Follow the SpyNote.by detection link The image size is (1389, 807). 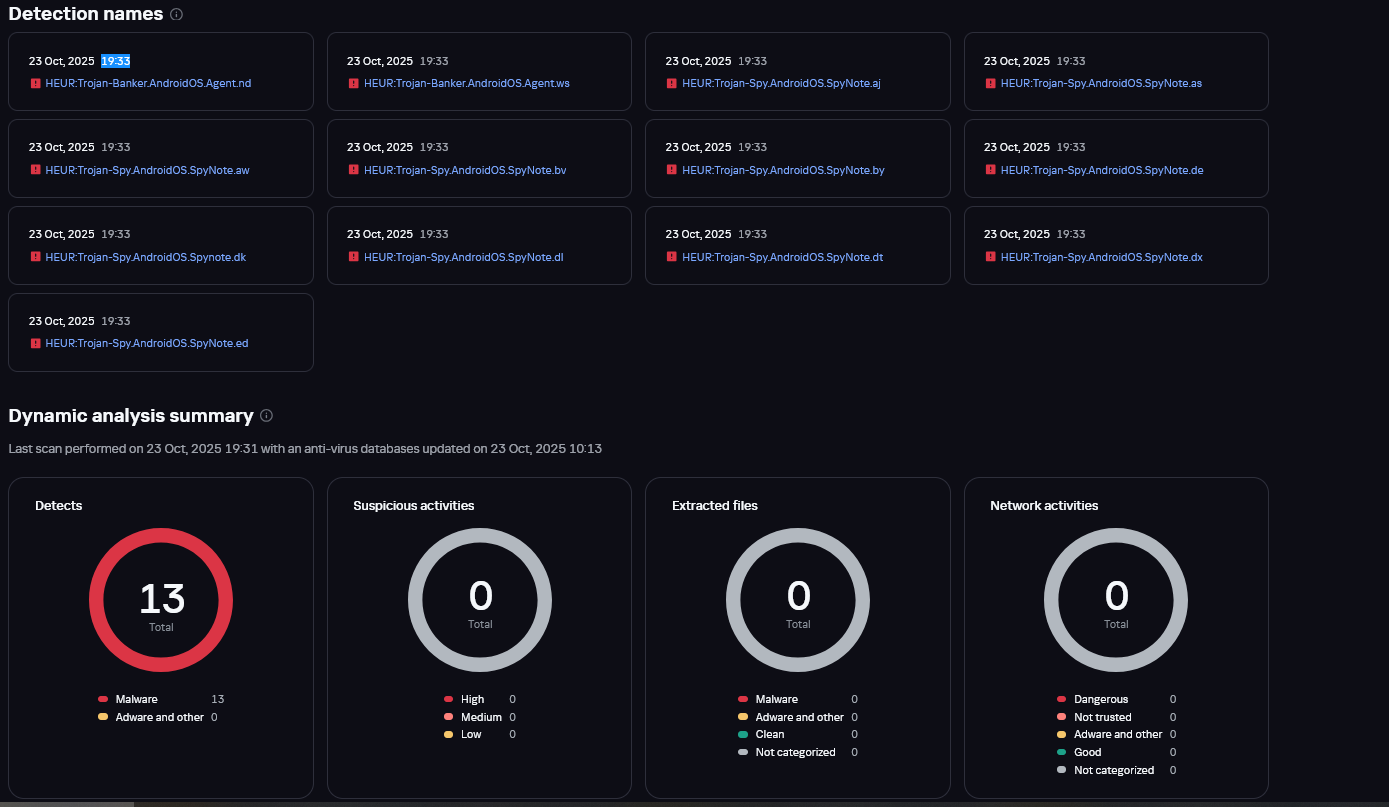point(783,171)
